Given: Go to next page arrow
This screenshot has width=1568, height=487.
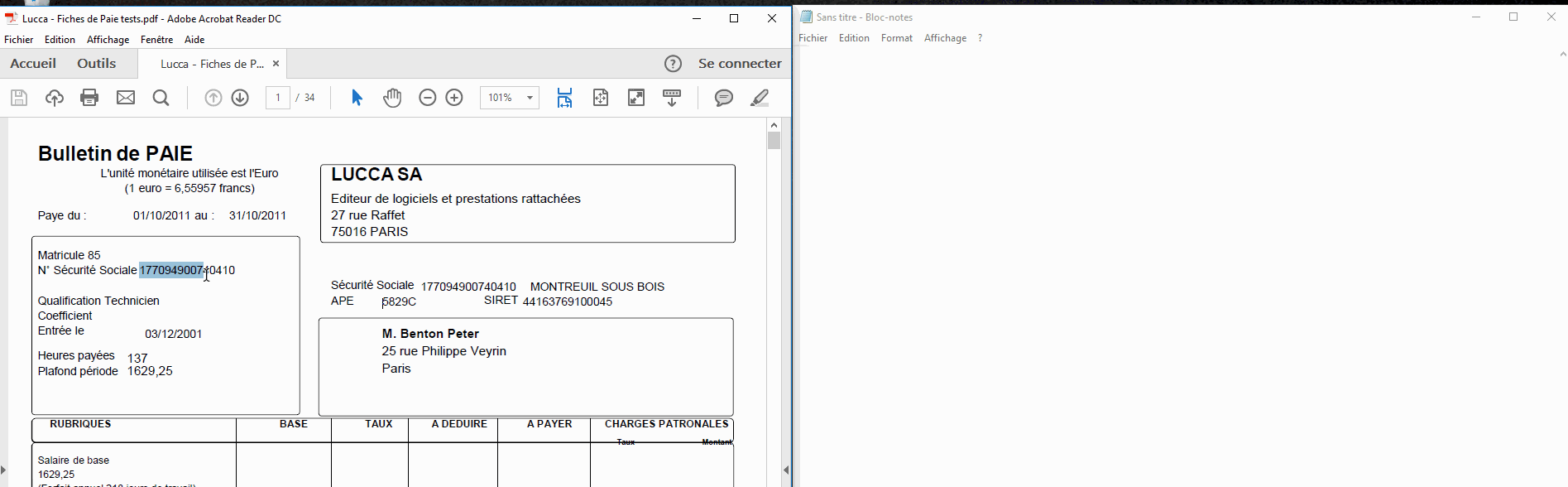Looking at the screenshot, I should tap(240, 98).
